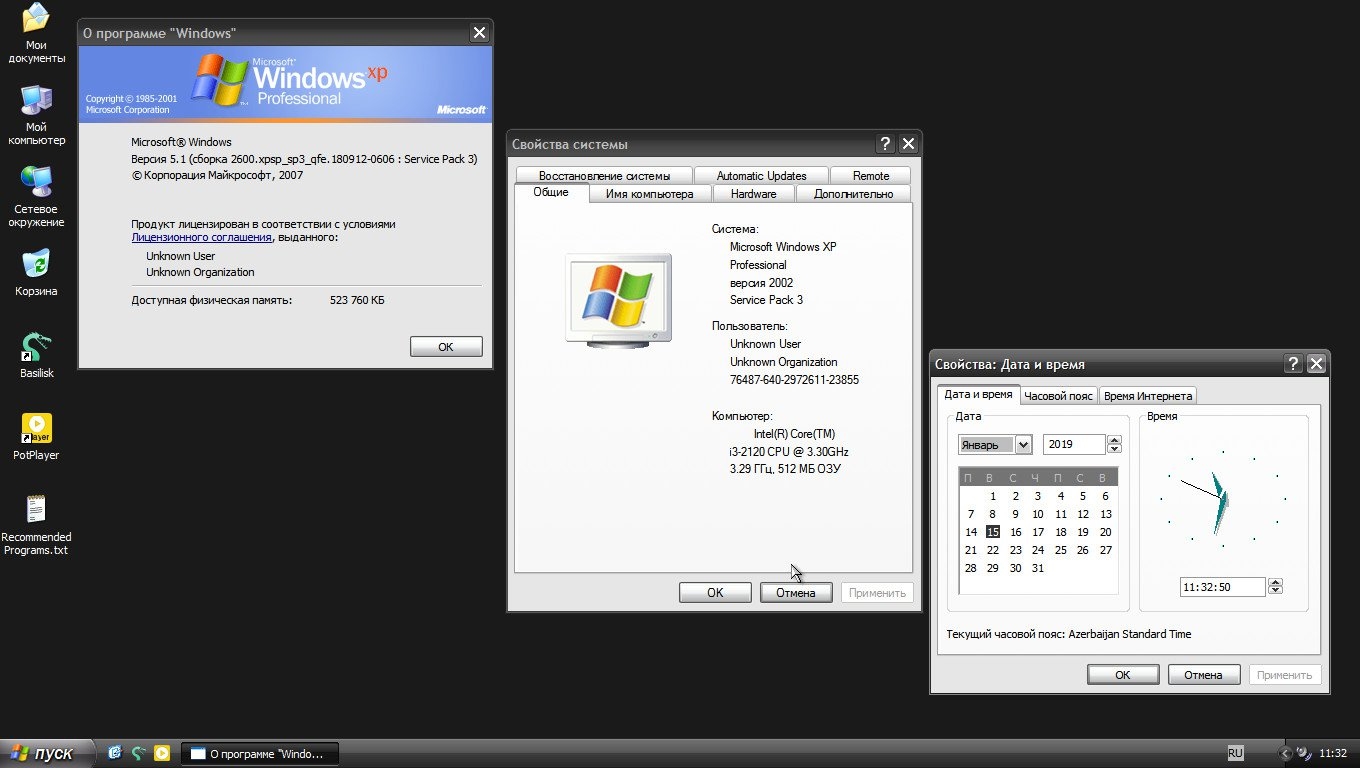Click the RU language indicator in taskbar
The height and width of the screenshot is (768, 1360).
1235,753
